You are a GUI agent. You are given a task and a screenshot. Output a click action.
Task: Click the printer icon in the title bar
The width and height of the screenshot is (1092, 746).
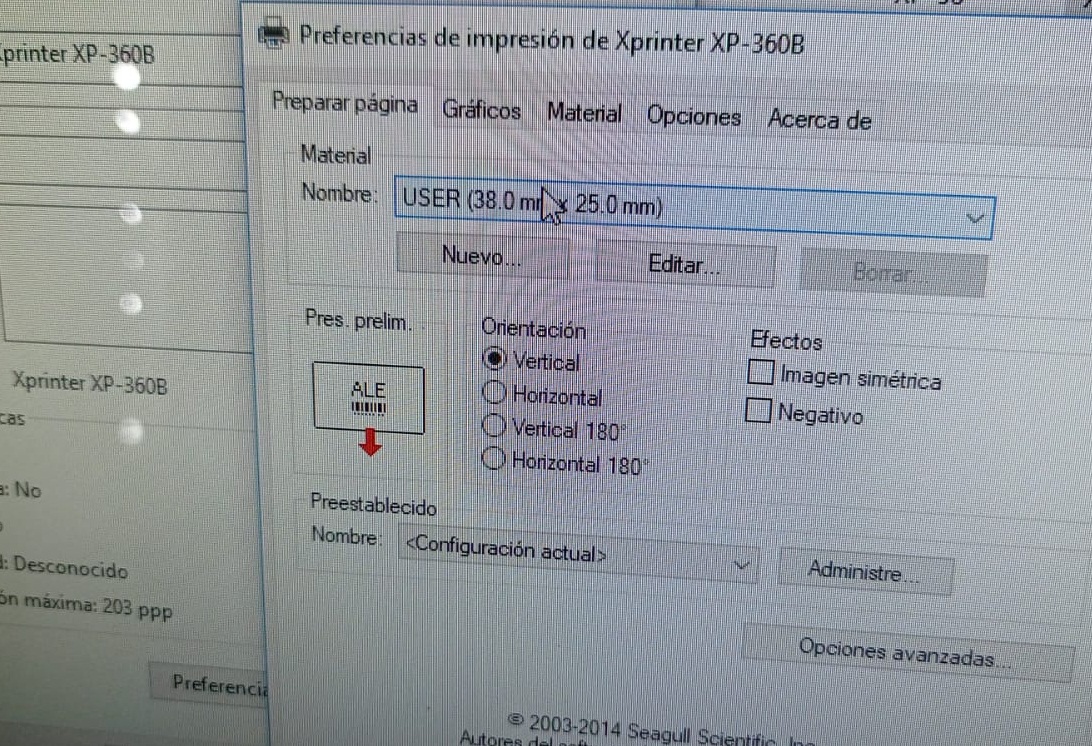274,33
